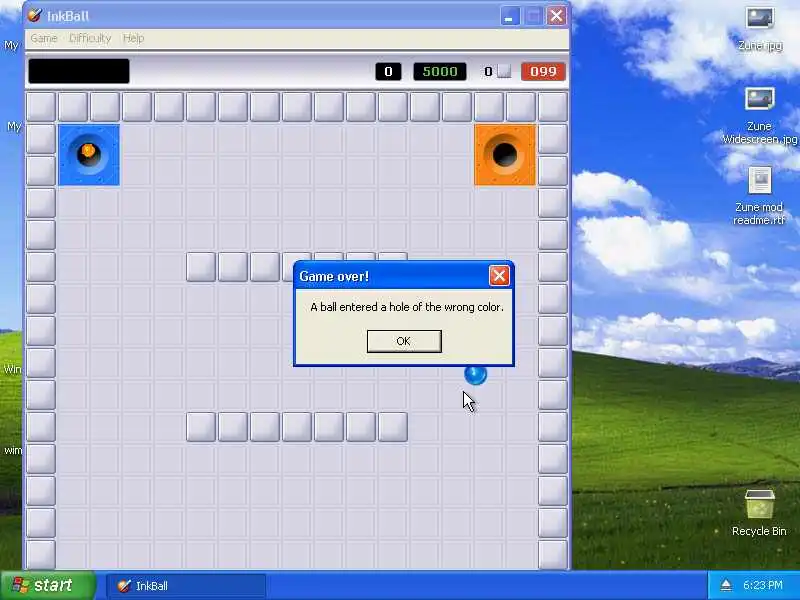Viewport: 800px width, 600px height.
Task: Click OK in the Game over dialog
Action: (x=404, y=341)
